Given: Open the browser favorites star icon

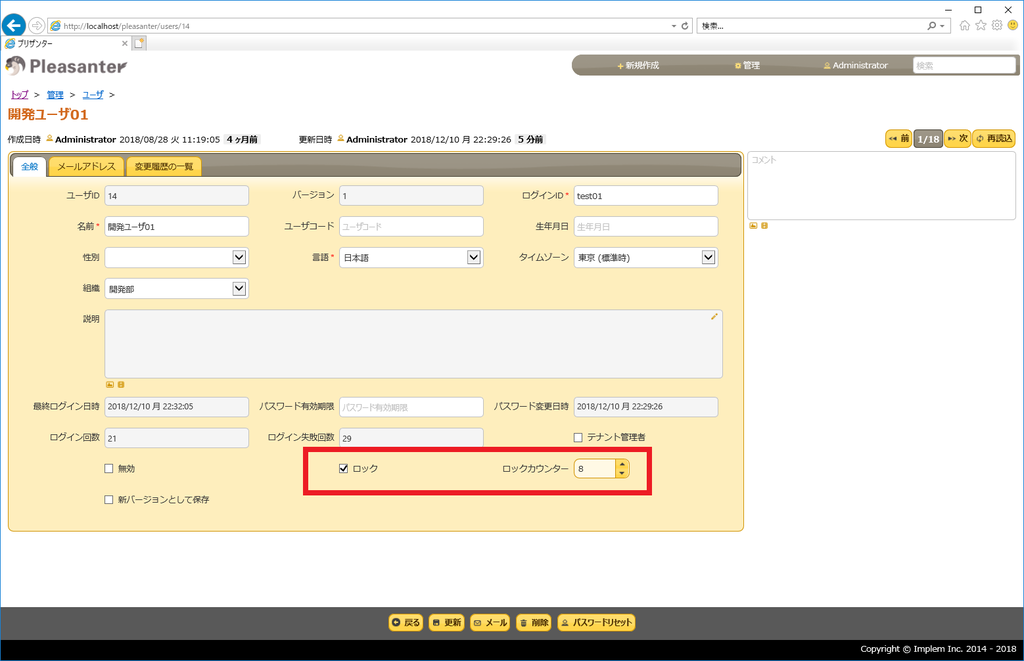Looking at the screenshot, I should (x=981, y=25).
